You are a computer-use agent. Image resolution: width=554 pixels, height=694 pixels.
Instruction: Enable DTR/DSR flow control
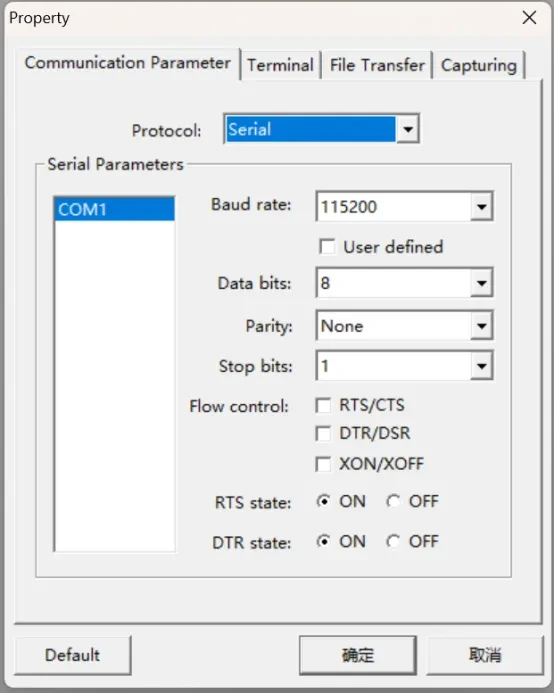pyautogui.click(x=323, y=433)
